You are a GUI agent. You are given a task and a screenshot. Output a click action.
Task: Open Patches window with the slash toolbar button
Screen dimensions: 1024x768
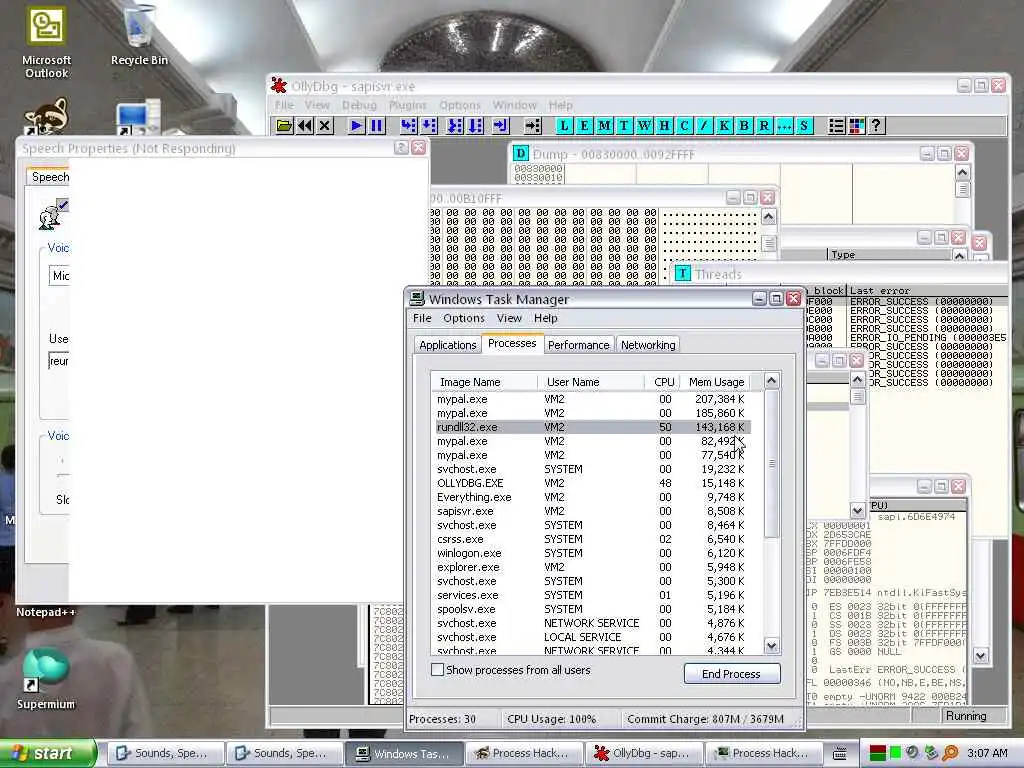(x=704, y=125)
